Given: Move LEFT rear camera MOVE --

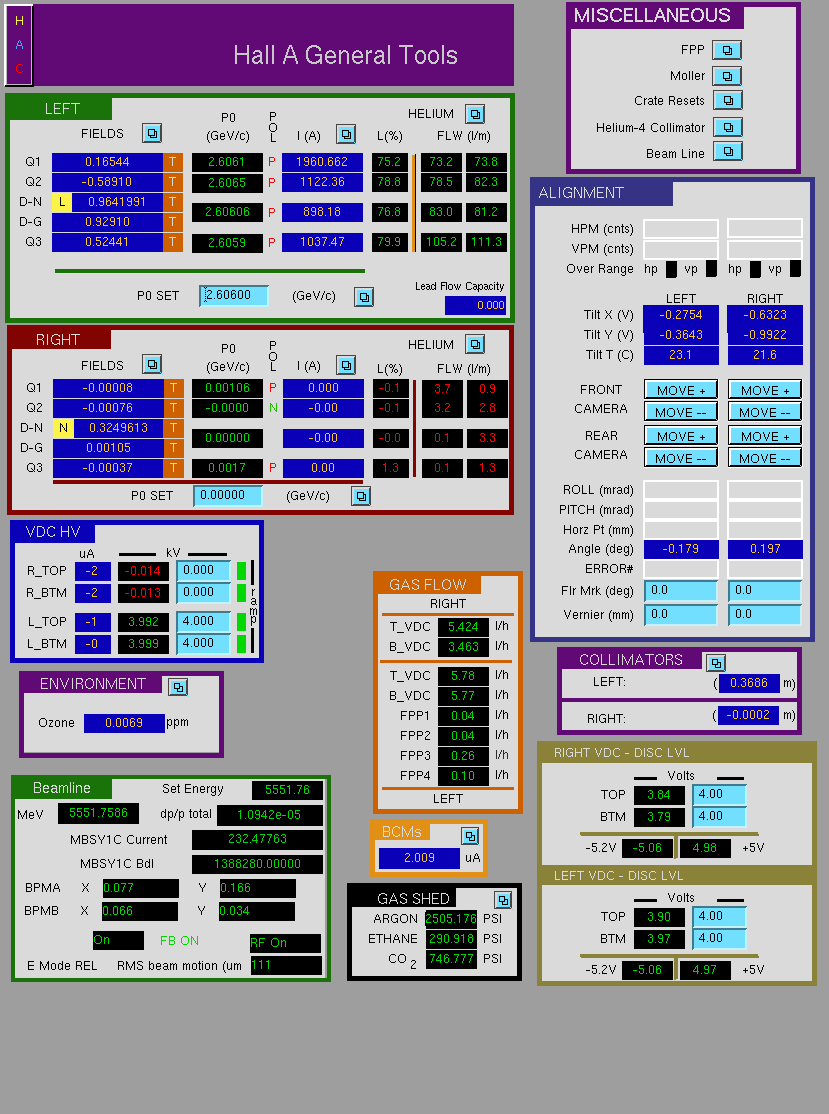Looking at the screenshot, I should coord(681,458).
